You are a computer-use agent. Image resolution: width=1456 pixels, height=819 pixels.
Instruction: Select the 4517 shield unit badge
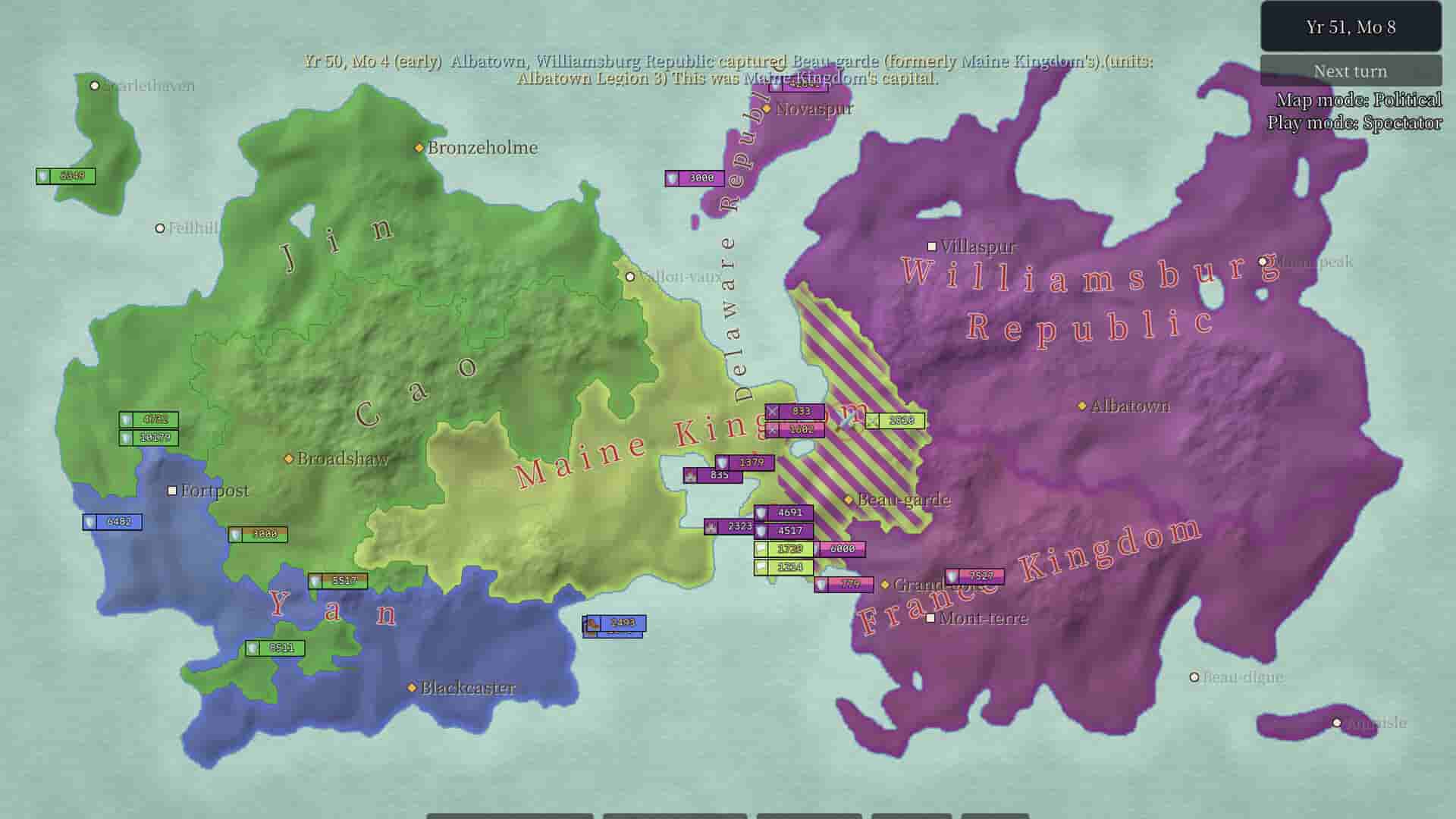coord(783,531)
